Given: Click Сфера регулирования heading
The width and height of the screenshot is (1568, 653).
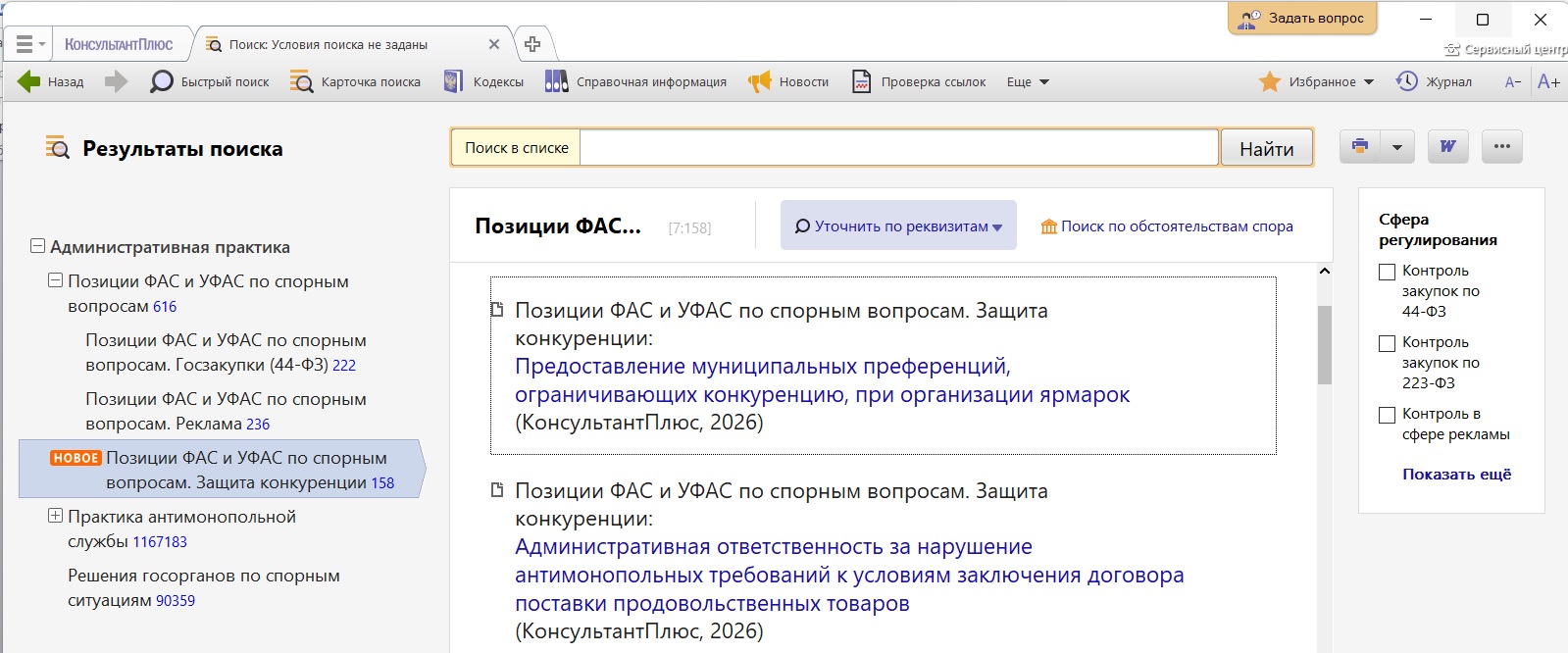Looking at the screenshot, I should coord(1438,229).
